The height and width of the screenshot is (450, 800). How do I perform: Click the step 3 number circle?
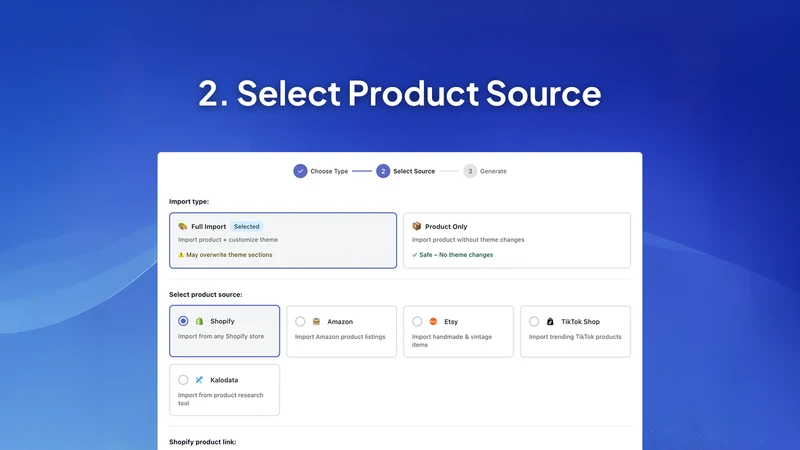tap(470, 171)
